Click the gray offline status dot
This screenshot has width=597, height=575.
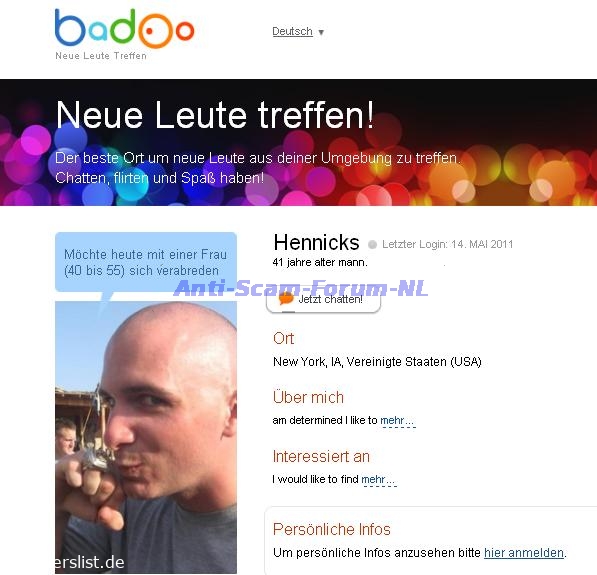(372, 244)
